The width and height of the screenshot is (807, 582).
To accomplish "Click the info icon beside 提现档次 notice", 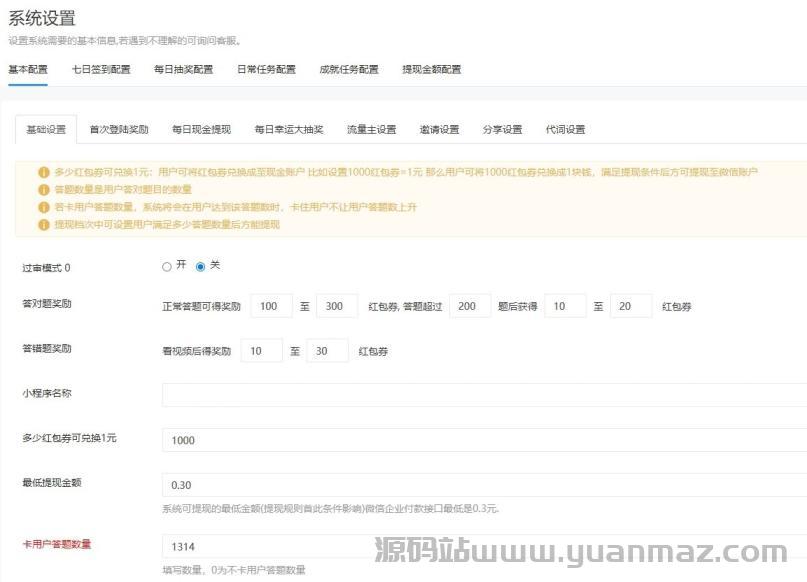I will 44,225.
